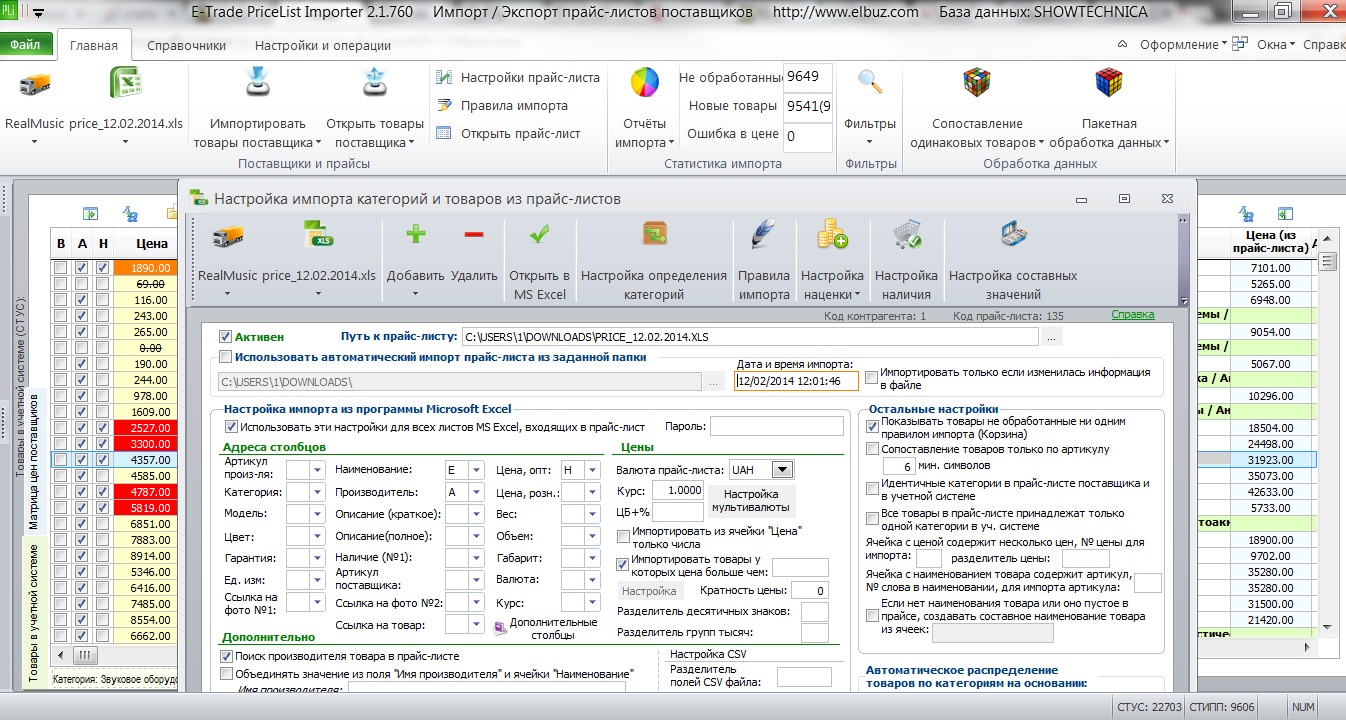Tick Все товары принадлежат только одной категории
1346x720 pixels.
click(x=872, y=517)
